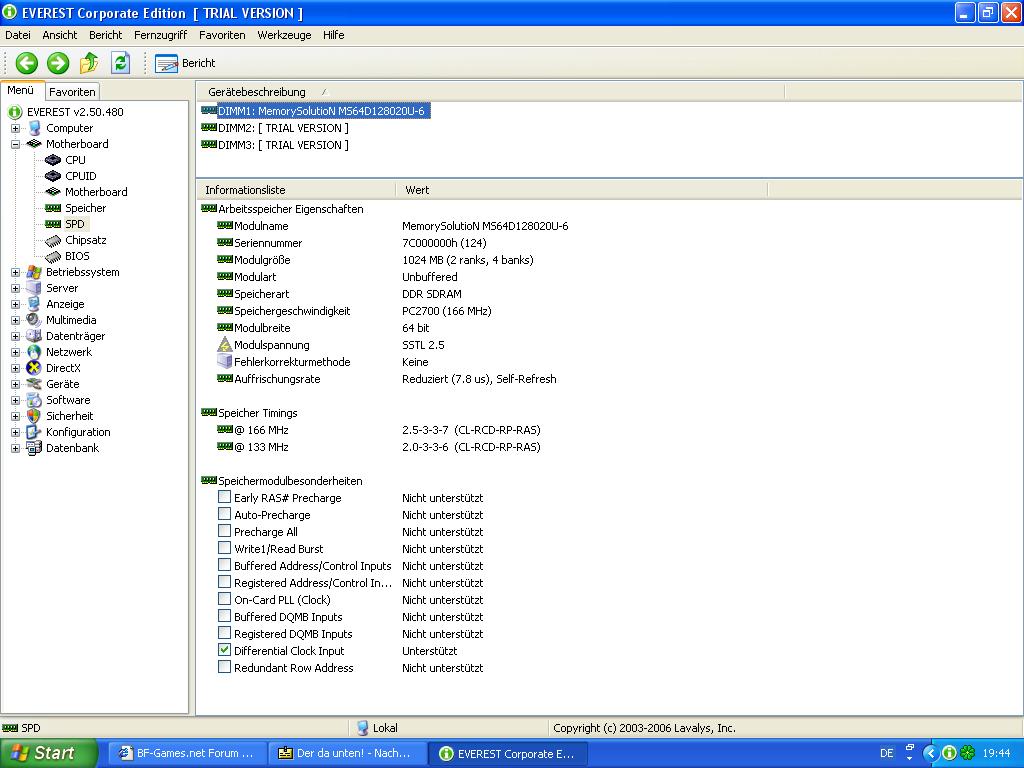This screenshot has width=1024, height=768.
Task: Click the Multimedia icon in tree
Action: (x=34, y=320)
